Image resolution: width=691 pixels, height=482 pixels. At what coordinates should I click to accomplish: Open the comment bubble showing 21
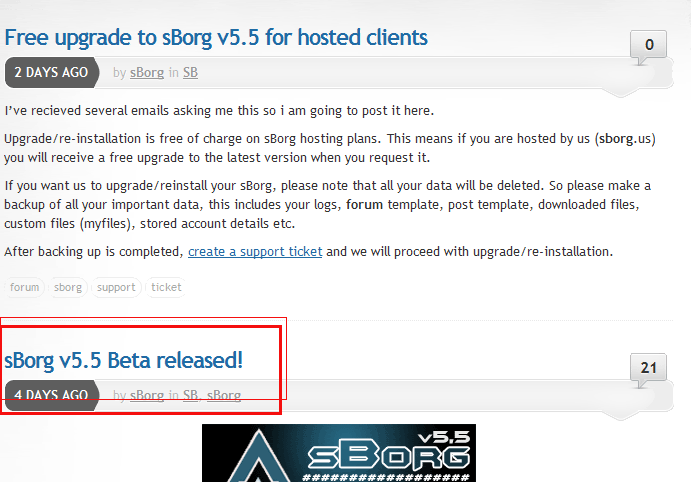[x=648, y=368]
